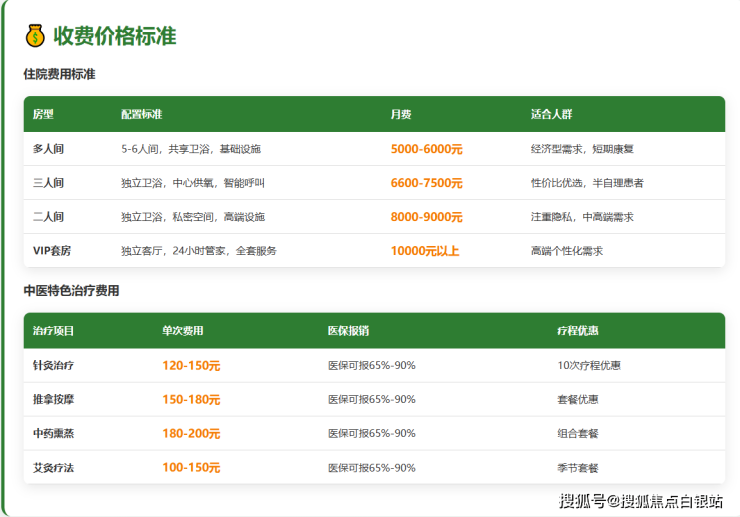Select the 中药熏蒸 treatment label
The image size is (740, 517).
(53, 434)
